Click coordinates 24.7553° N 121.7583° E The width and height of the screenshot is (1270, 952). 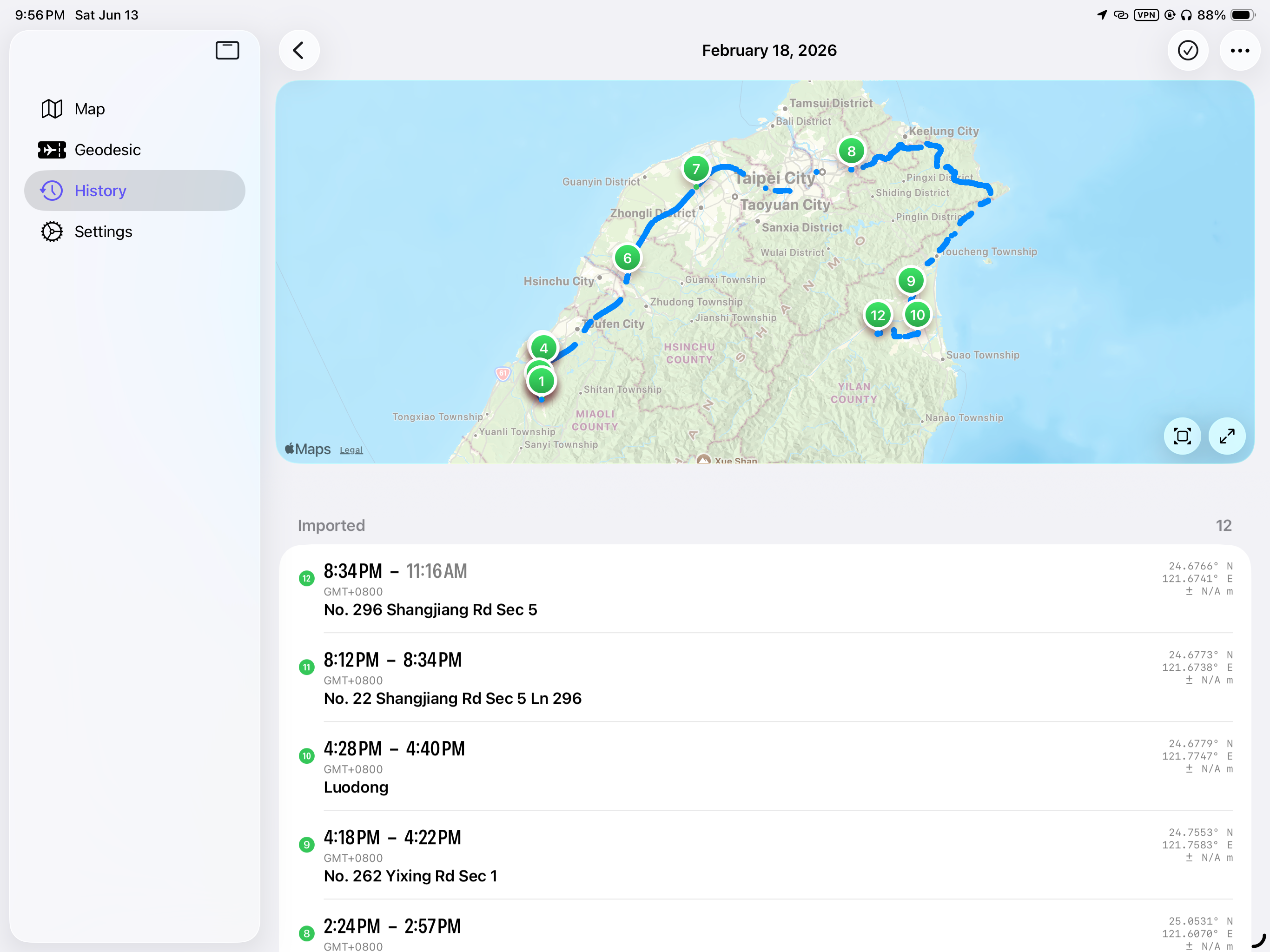point(1197,839)
